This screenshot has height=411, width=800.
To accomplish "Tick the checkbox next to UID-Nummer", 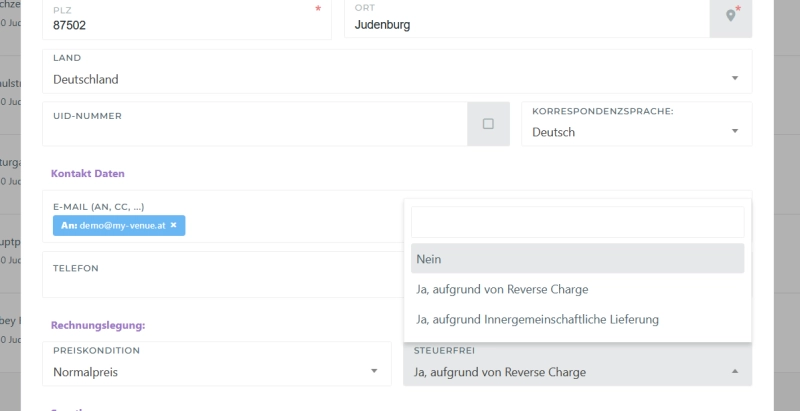I will (x=488, y=124).
